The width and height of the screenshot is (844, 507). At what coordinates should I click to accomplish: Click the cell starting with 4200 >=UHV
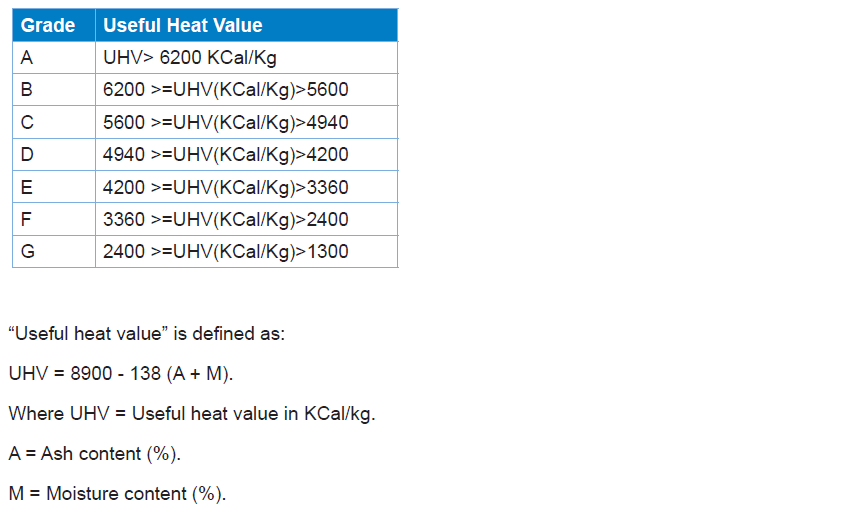[226, 187]
